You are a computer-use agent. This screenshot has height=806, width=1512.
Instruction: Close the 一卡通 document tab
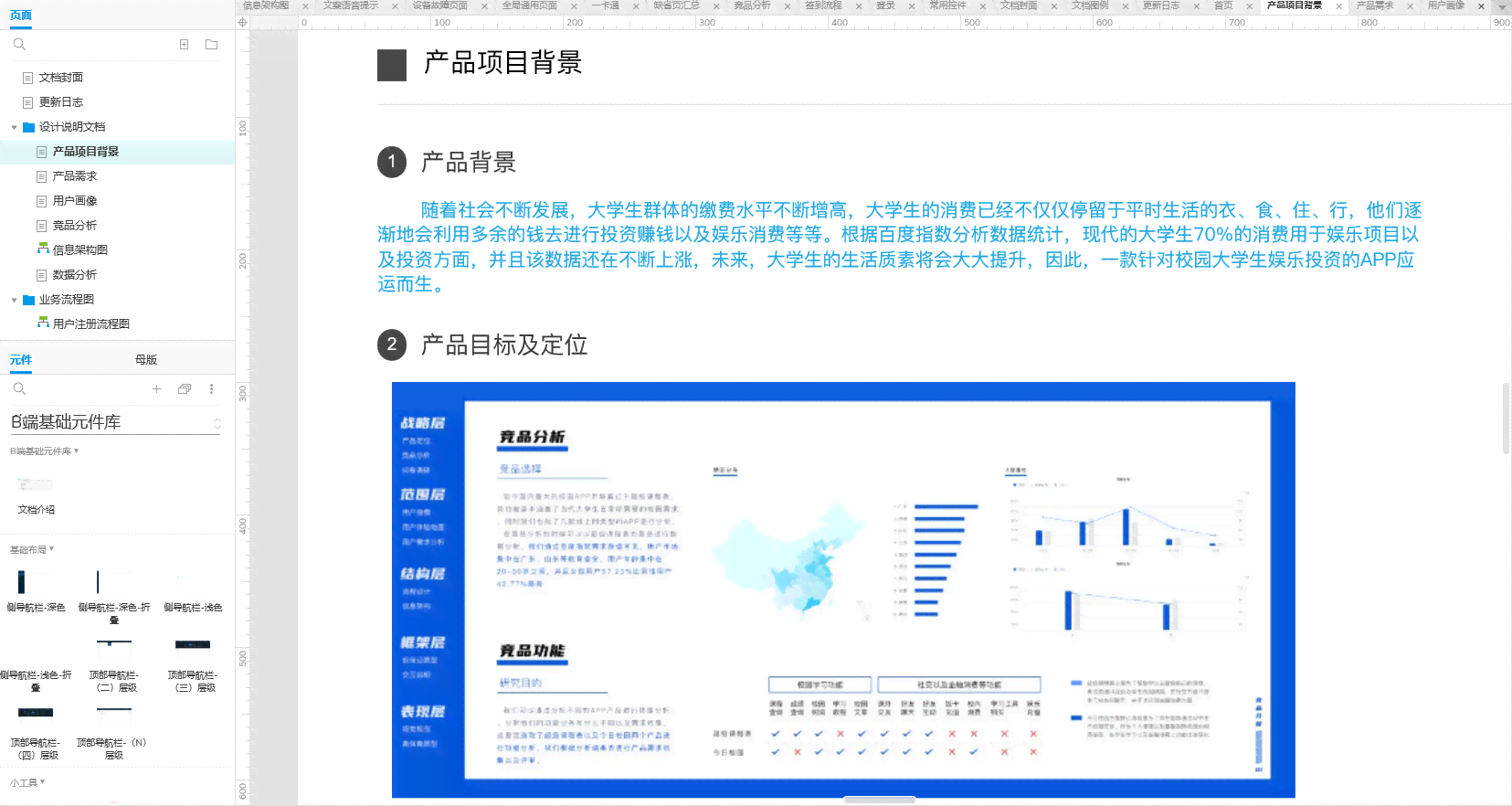point(636,6)
